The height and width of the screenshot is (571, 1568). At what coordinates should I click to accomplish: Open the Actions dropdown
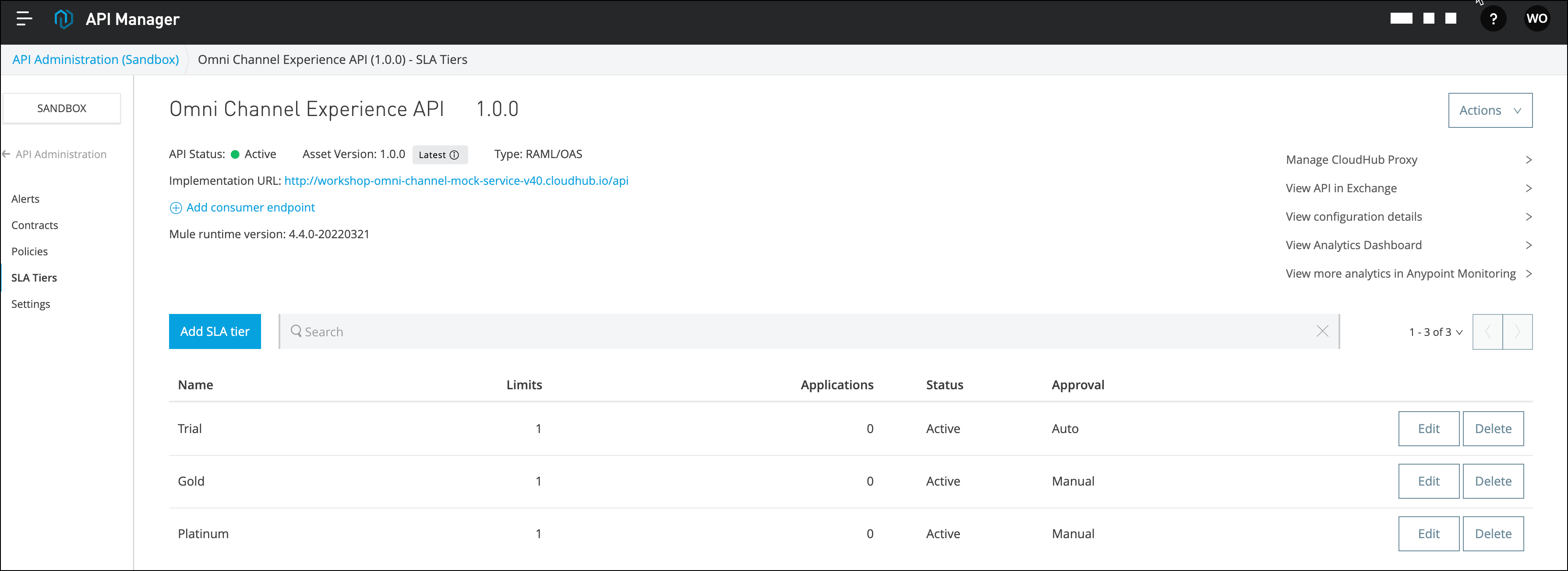(x=1490, y=110)
